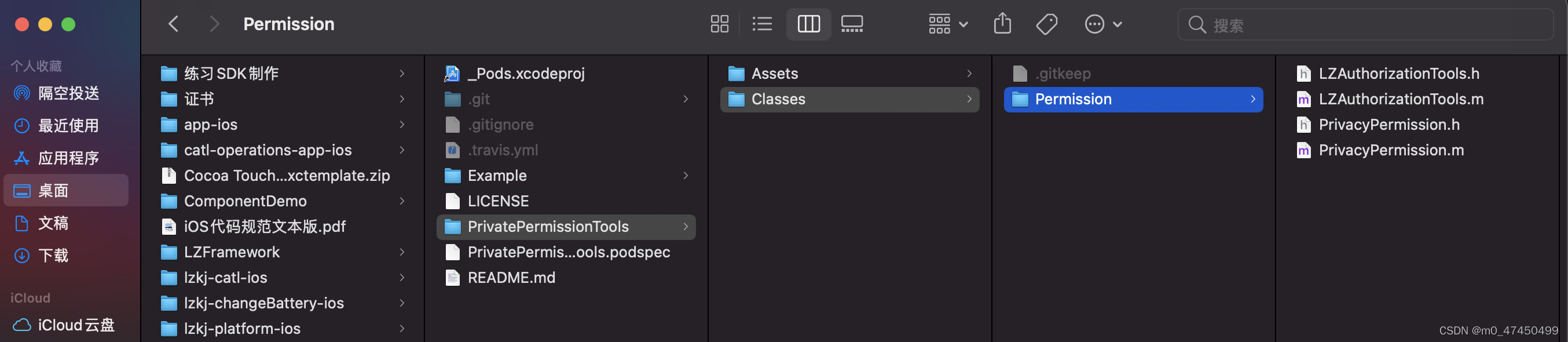Open AirDrop in the sidebar
Screen dimensions: 1568x342
click(x=68, y=93)
